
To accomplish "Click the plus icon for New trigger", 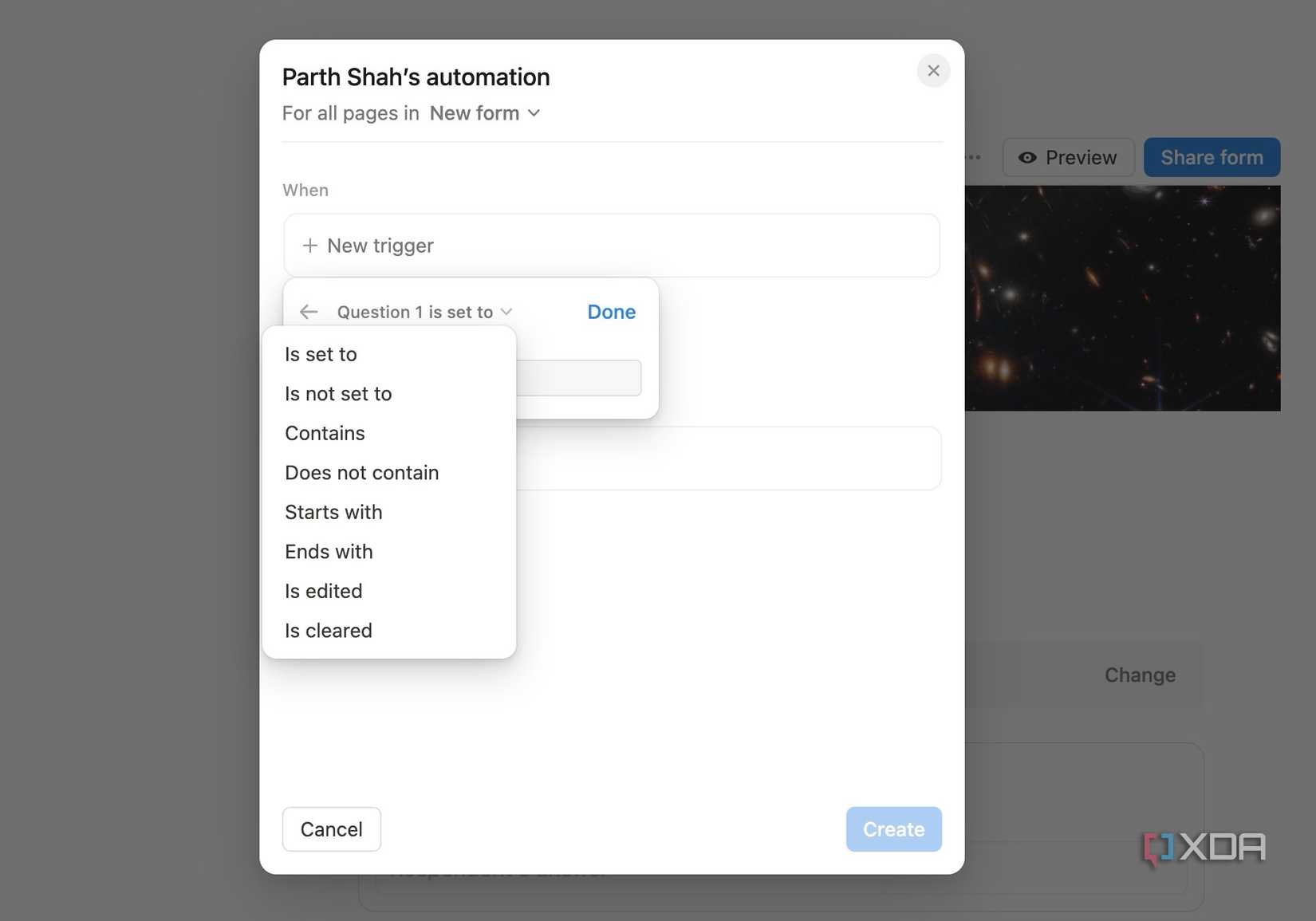I will click(310, 246).
